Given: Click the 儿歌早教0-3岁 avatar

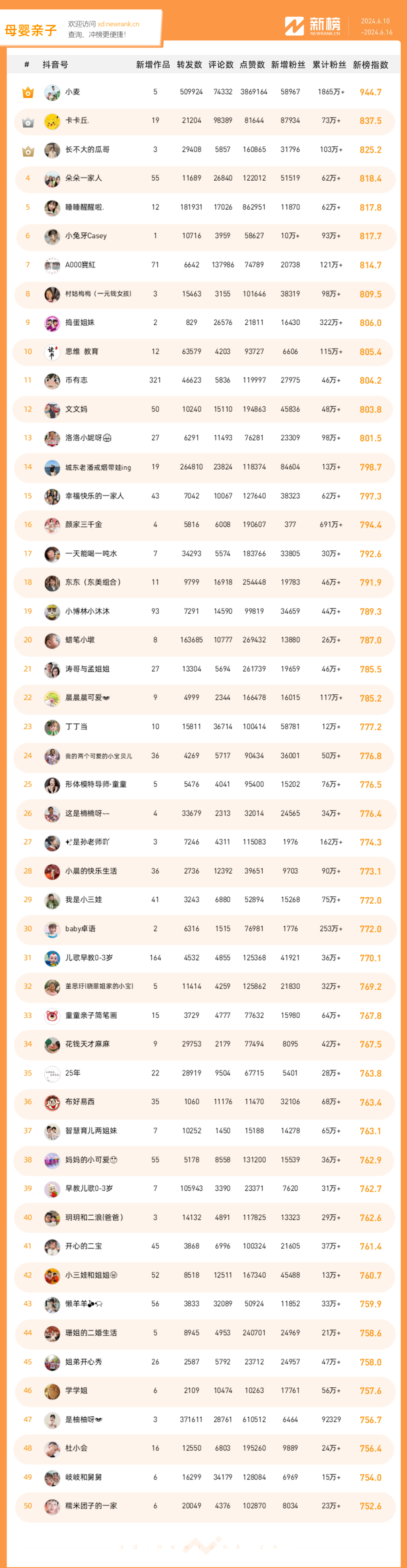Looking at the screenshot, I should tap(52, 958).
